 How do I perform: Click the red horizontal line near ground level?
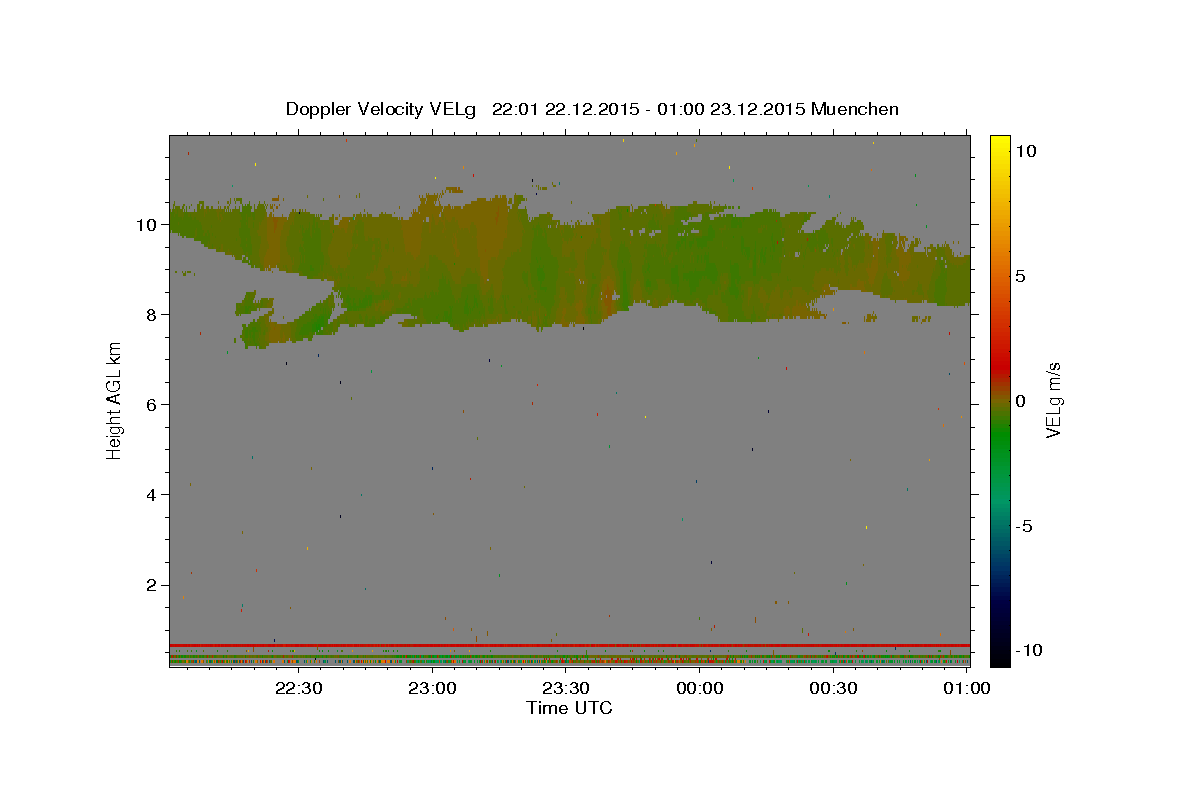pos(569,645)
